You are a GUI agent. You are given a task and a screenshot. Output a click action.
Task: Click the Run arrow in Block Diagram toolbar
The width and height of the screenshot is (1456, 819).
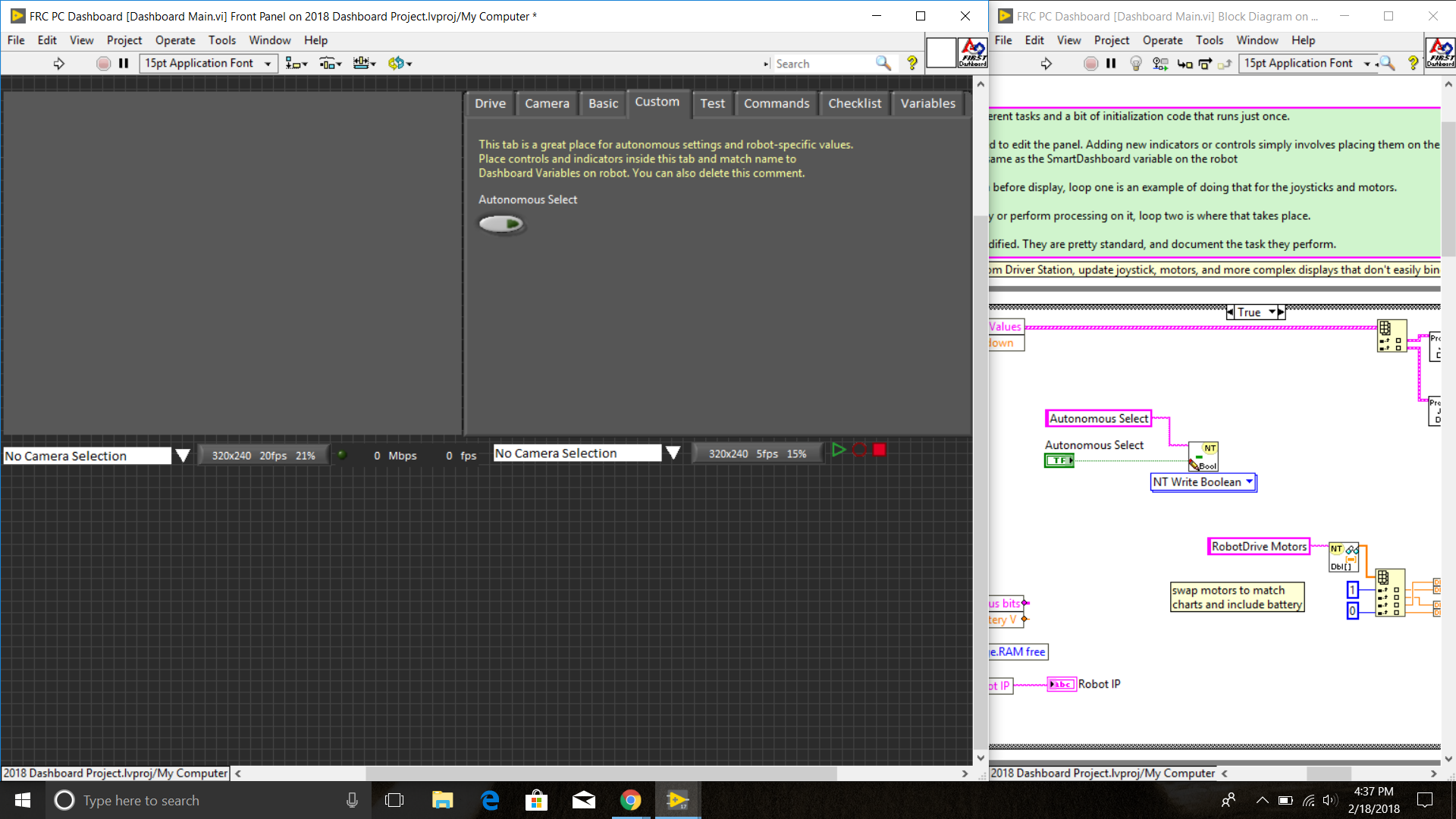[1046, 64]
